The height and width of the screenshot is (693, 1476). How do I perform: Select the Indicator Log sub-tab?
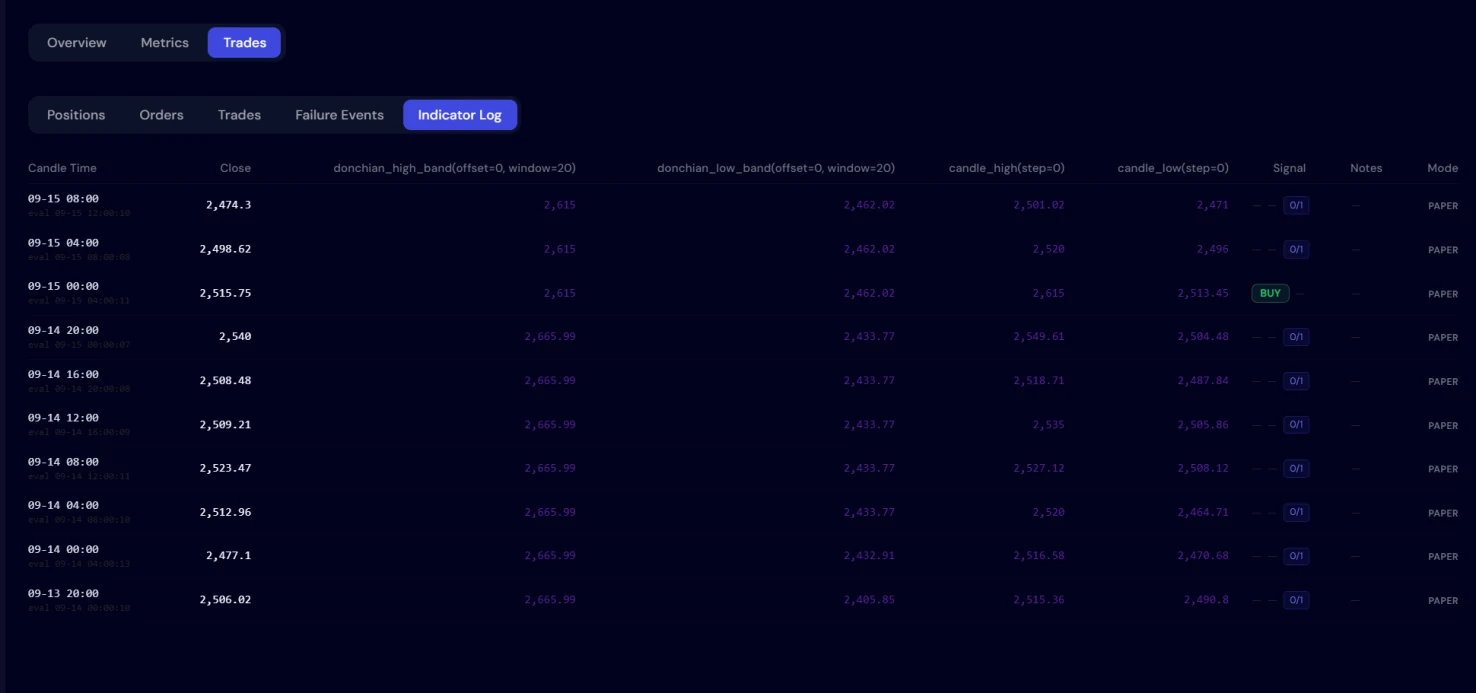(460, 115)
